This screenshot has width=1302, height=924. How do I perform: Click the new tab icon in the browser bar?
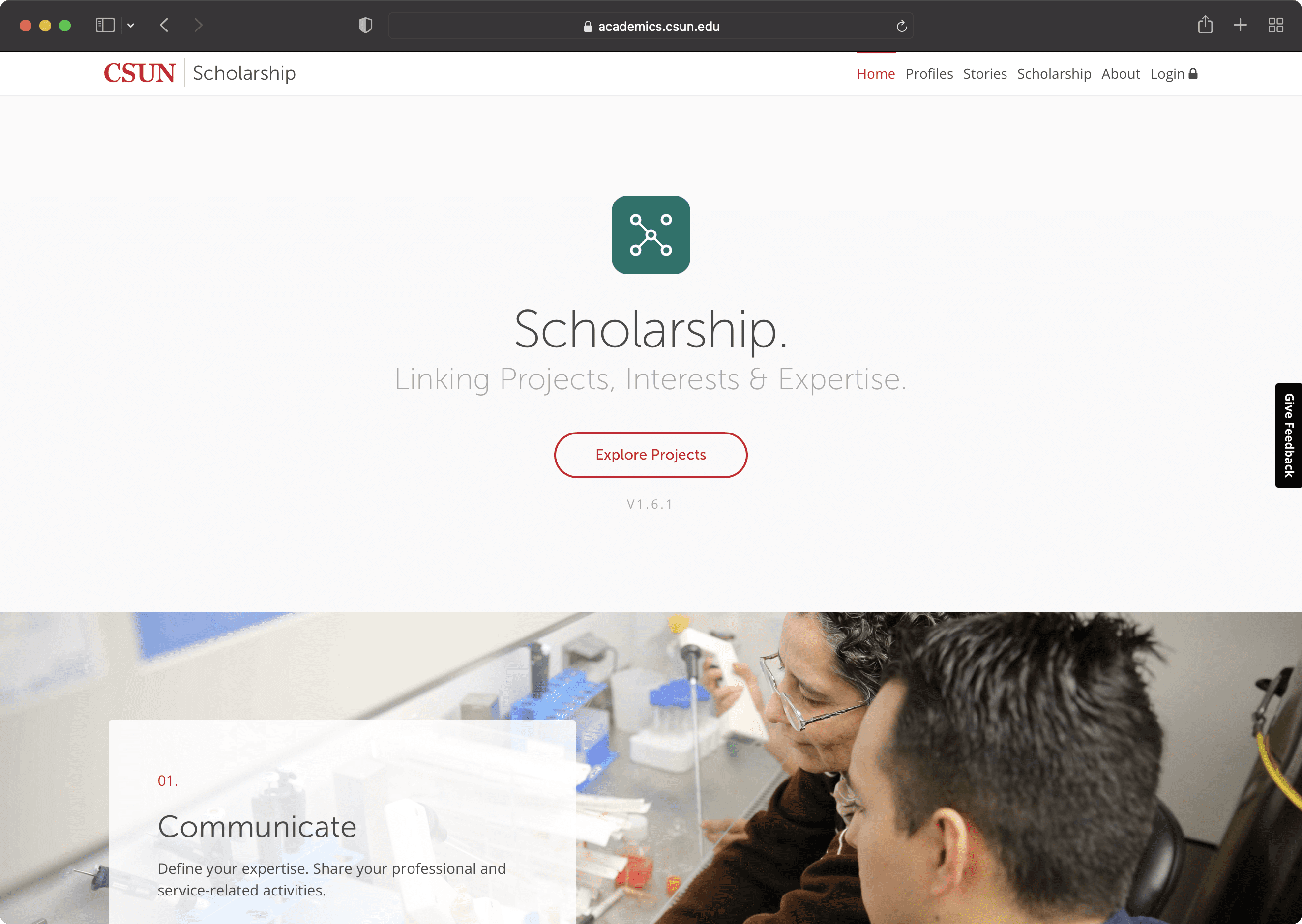(x=1240, y=26)
